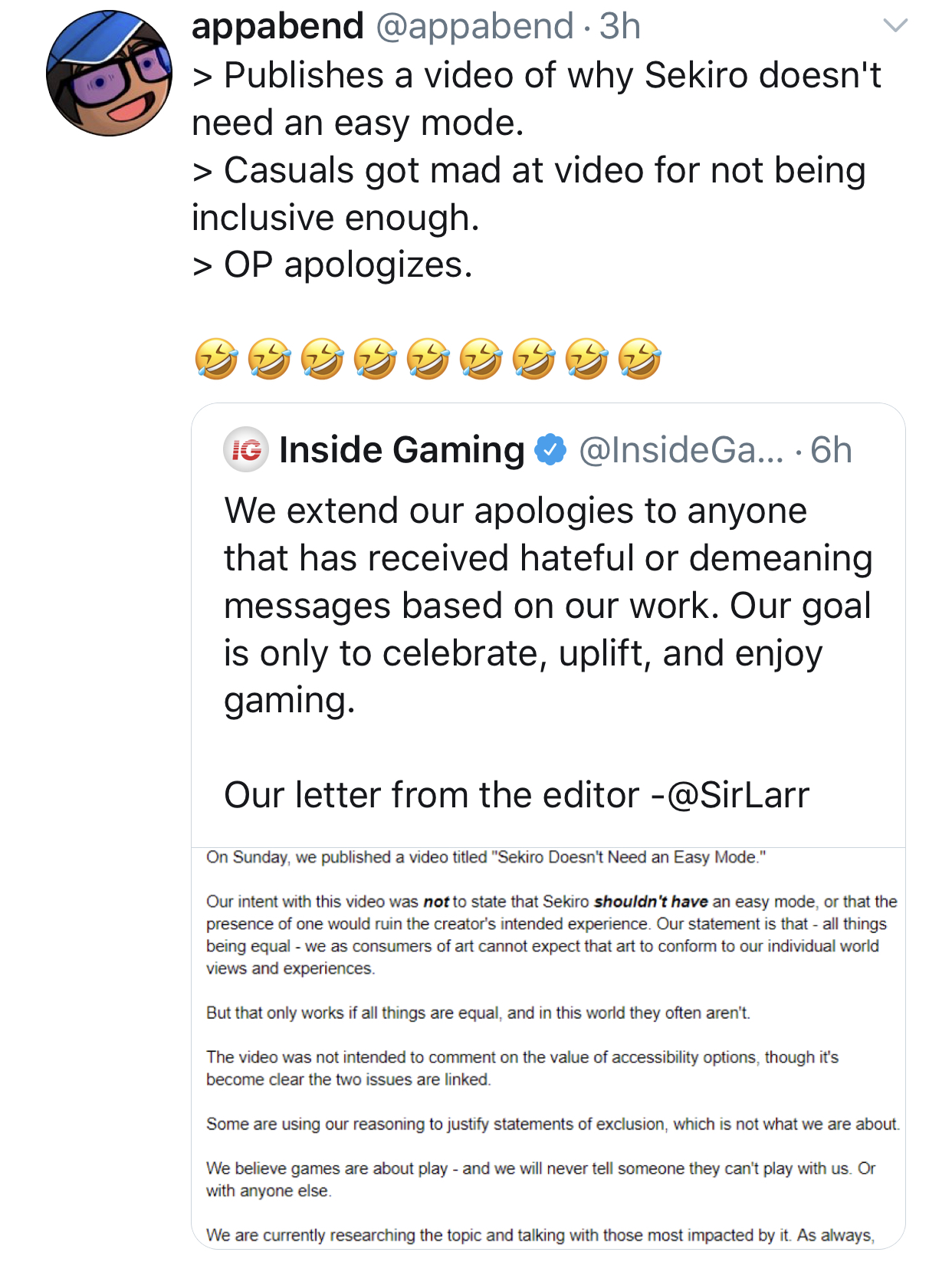
Task: Click the 'Our letter from the editor' line
Action: click(517, 795)
